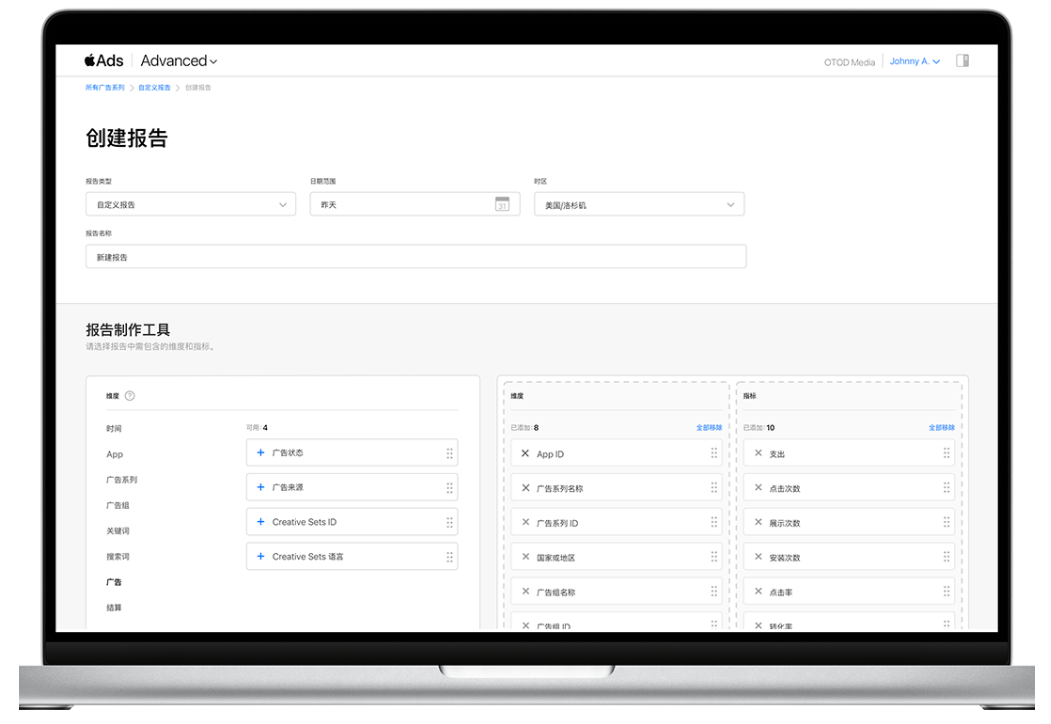Choose the 关键词 dimension category

click(118, 530)
